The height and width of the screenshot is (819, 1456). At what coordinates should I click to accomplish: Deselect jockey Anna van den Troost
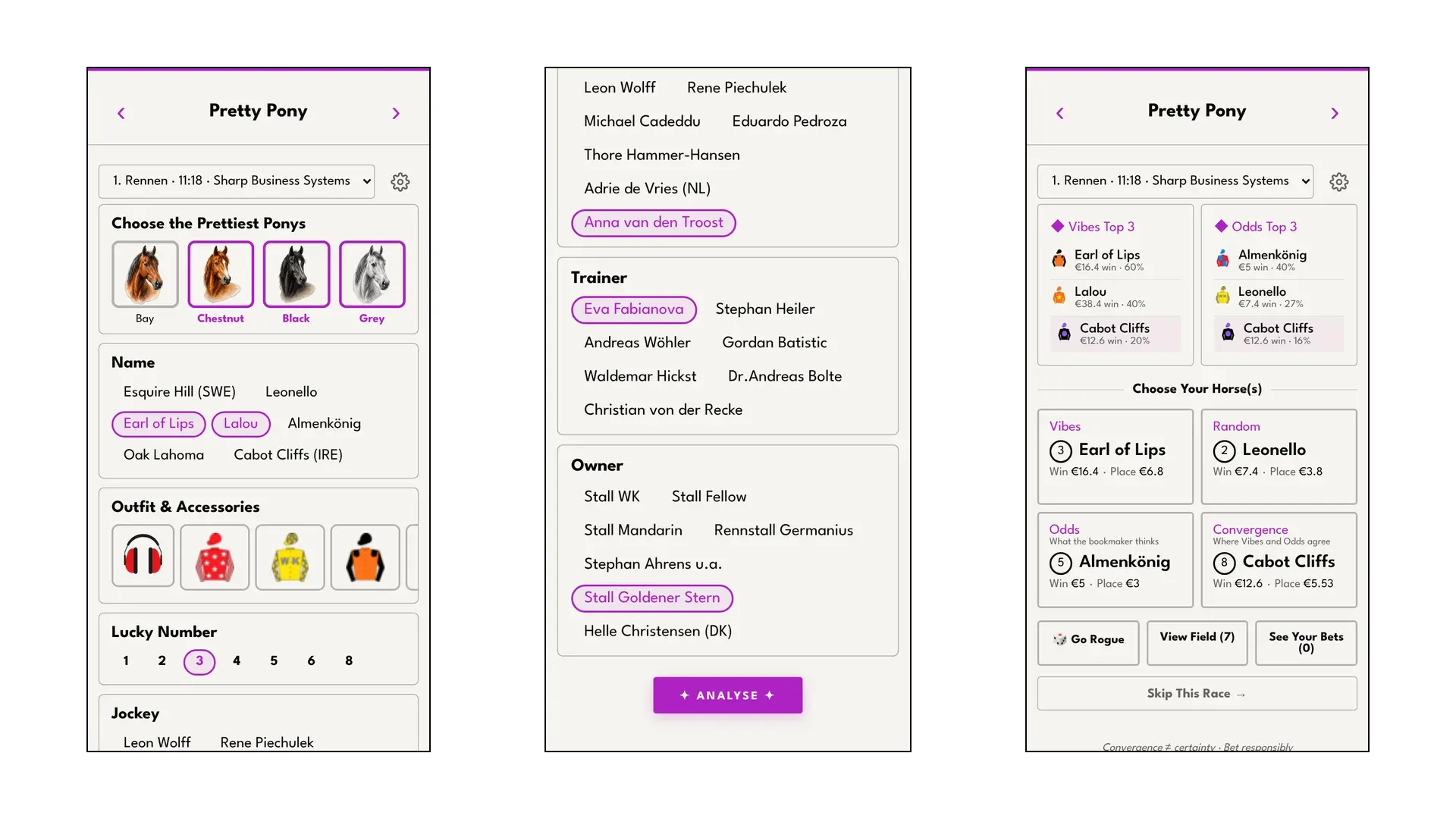pyautogui.click(x=653, y=223)
